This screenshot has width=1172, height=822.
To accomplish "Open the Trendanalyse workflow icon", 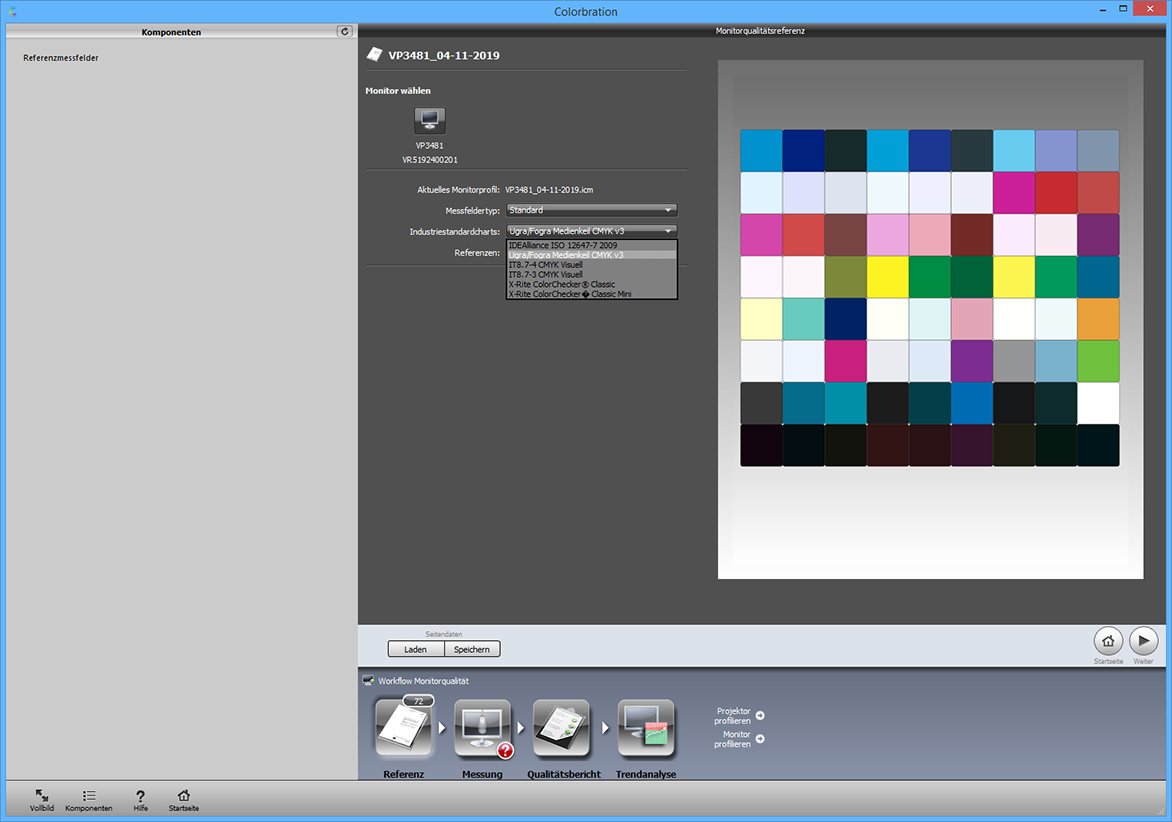I will coord(646,730).
